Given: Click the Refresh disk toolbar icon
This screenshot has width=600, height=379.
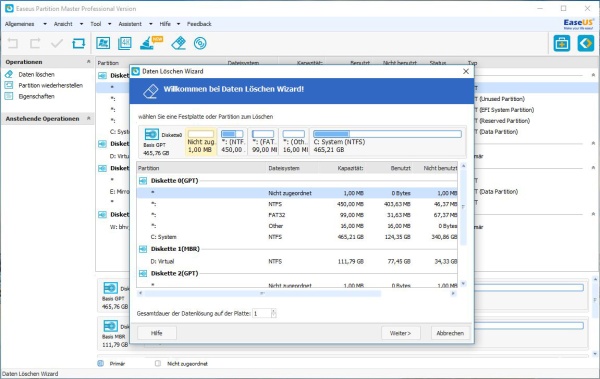Looking at the screenshot, I should click(79, 43).
